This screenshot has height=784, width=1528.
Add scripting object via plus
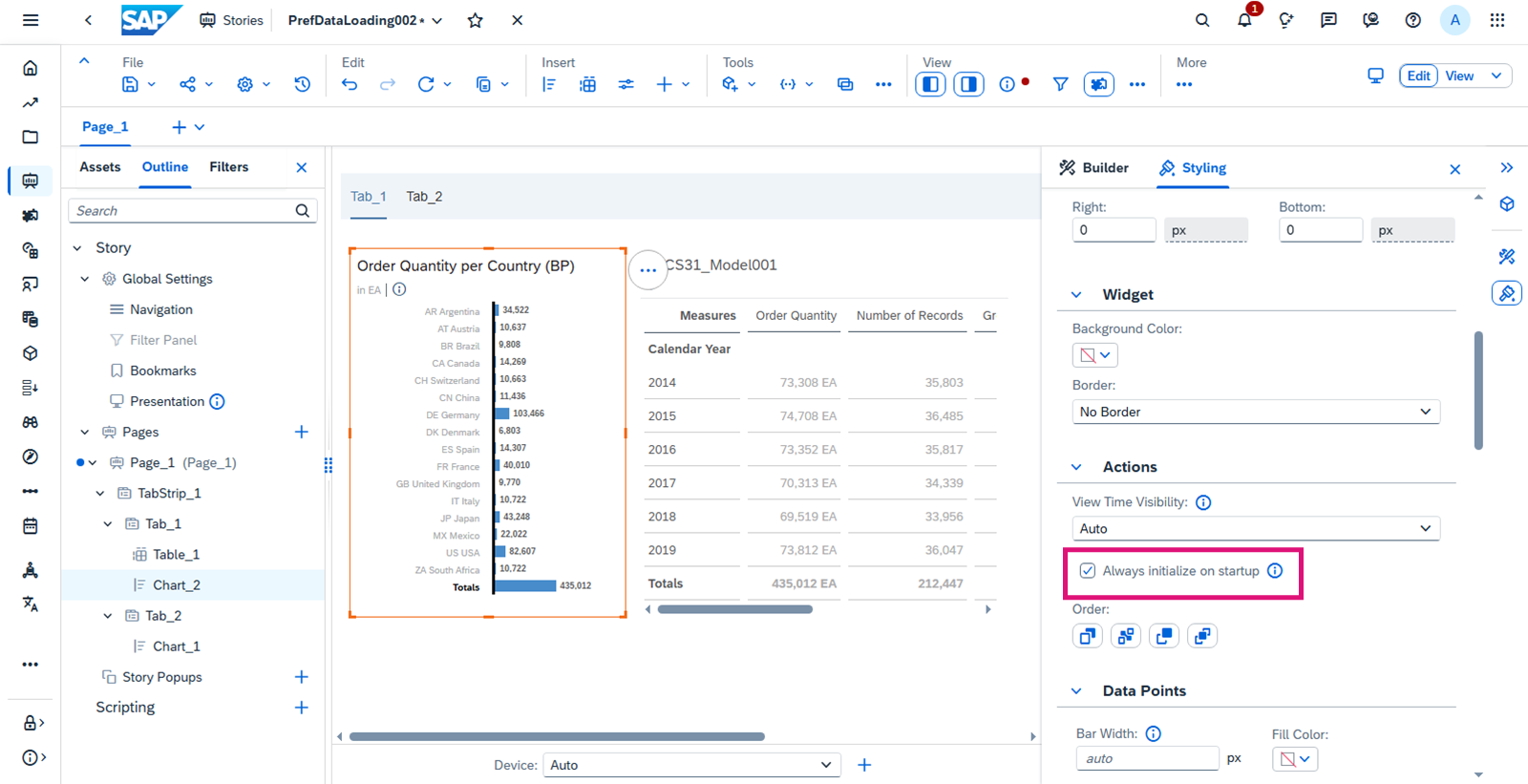point(301,708)
